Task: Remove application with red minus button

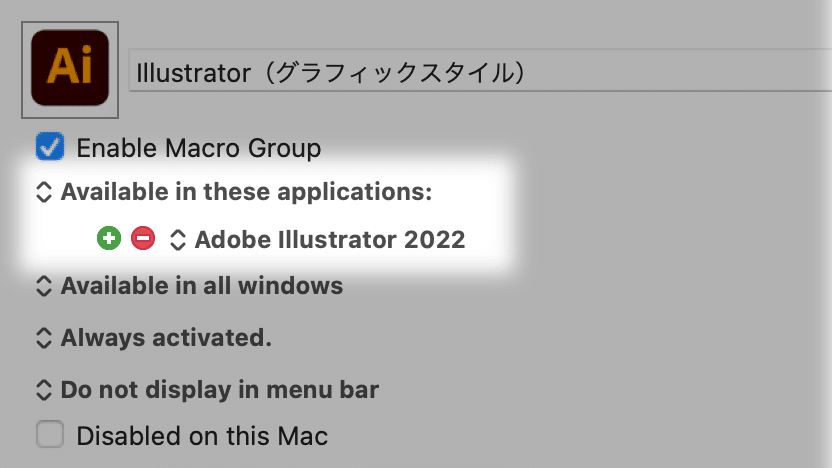Action: [x=143, y=238]
